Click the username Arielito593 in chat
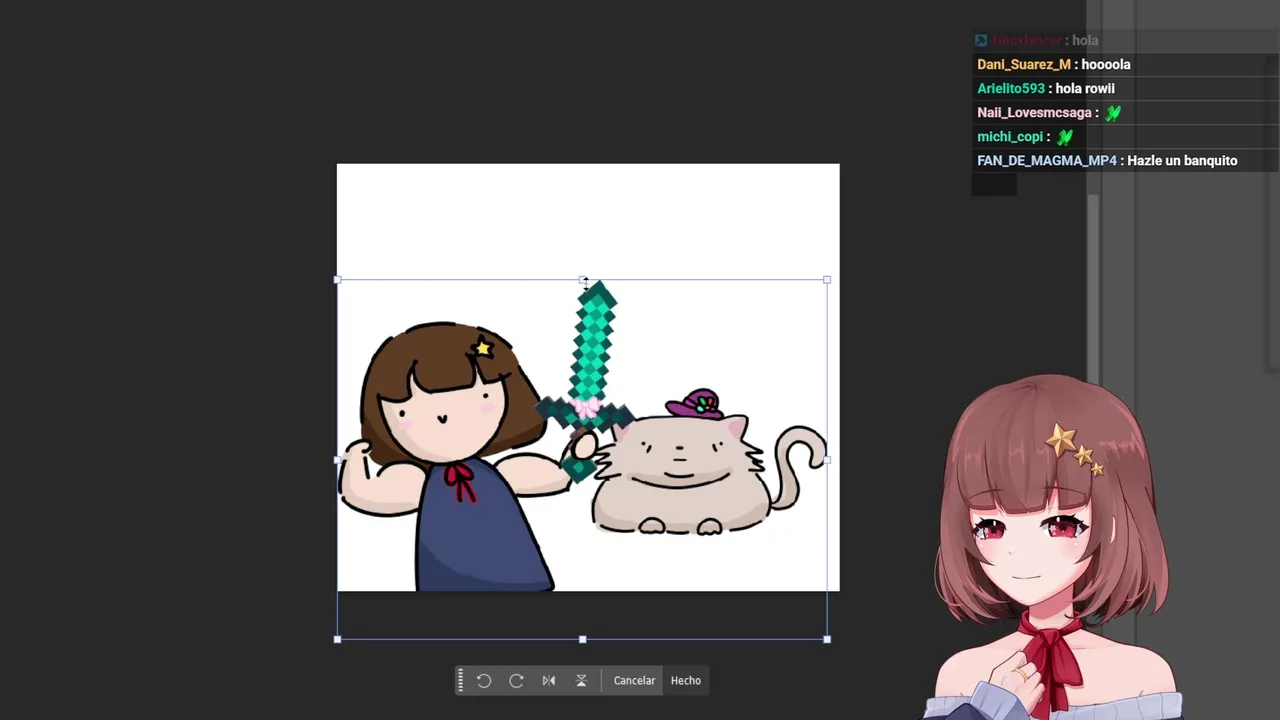 [1011, 88]
